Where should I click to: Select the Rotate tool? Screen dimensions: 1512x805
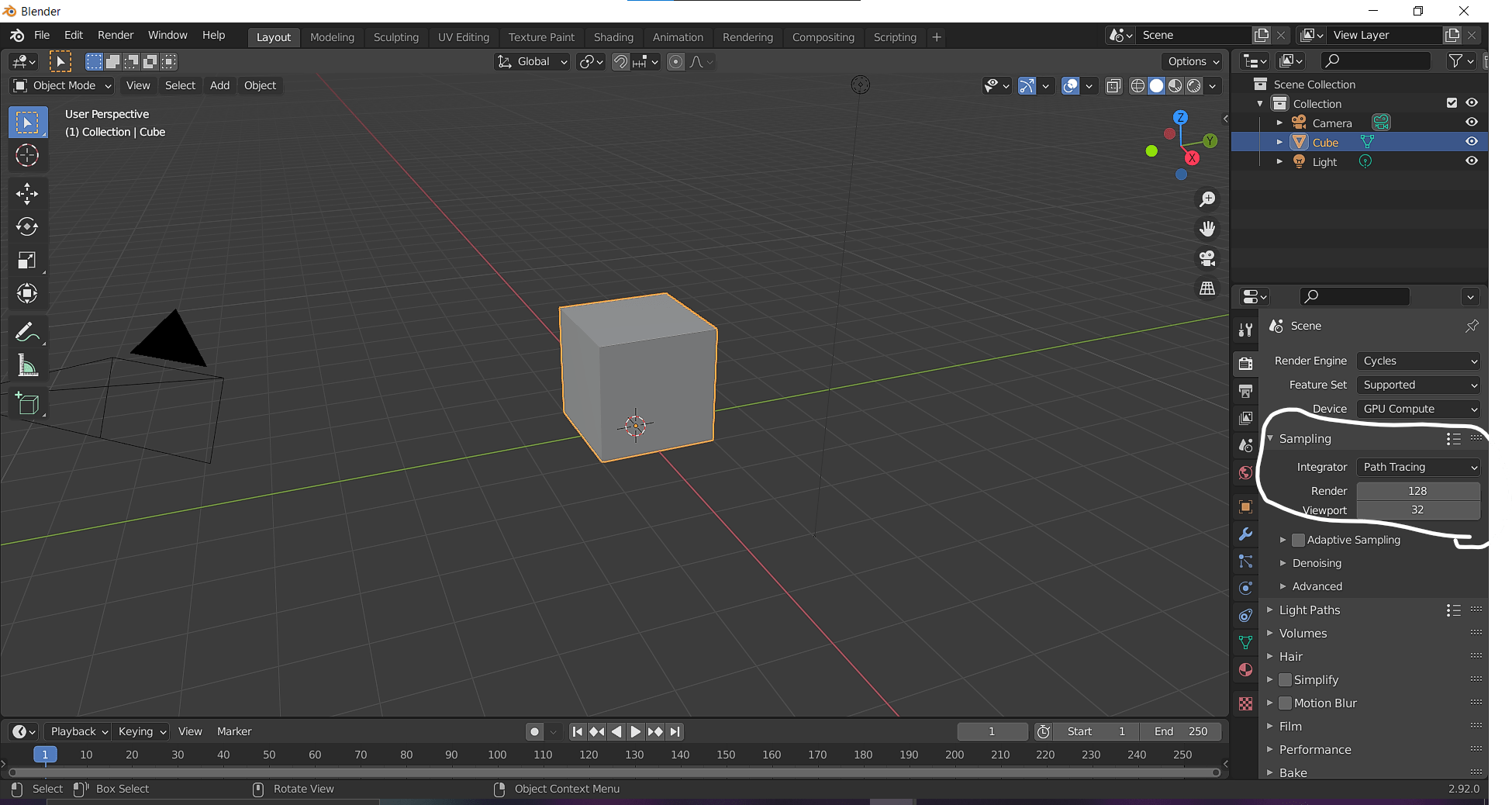(27, 226)
